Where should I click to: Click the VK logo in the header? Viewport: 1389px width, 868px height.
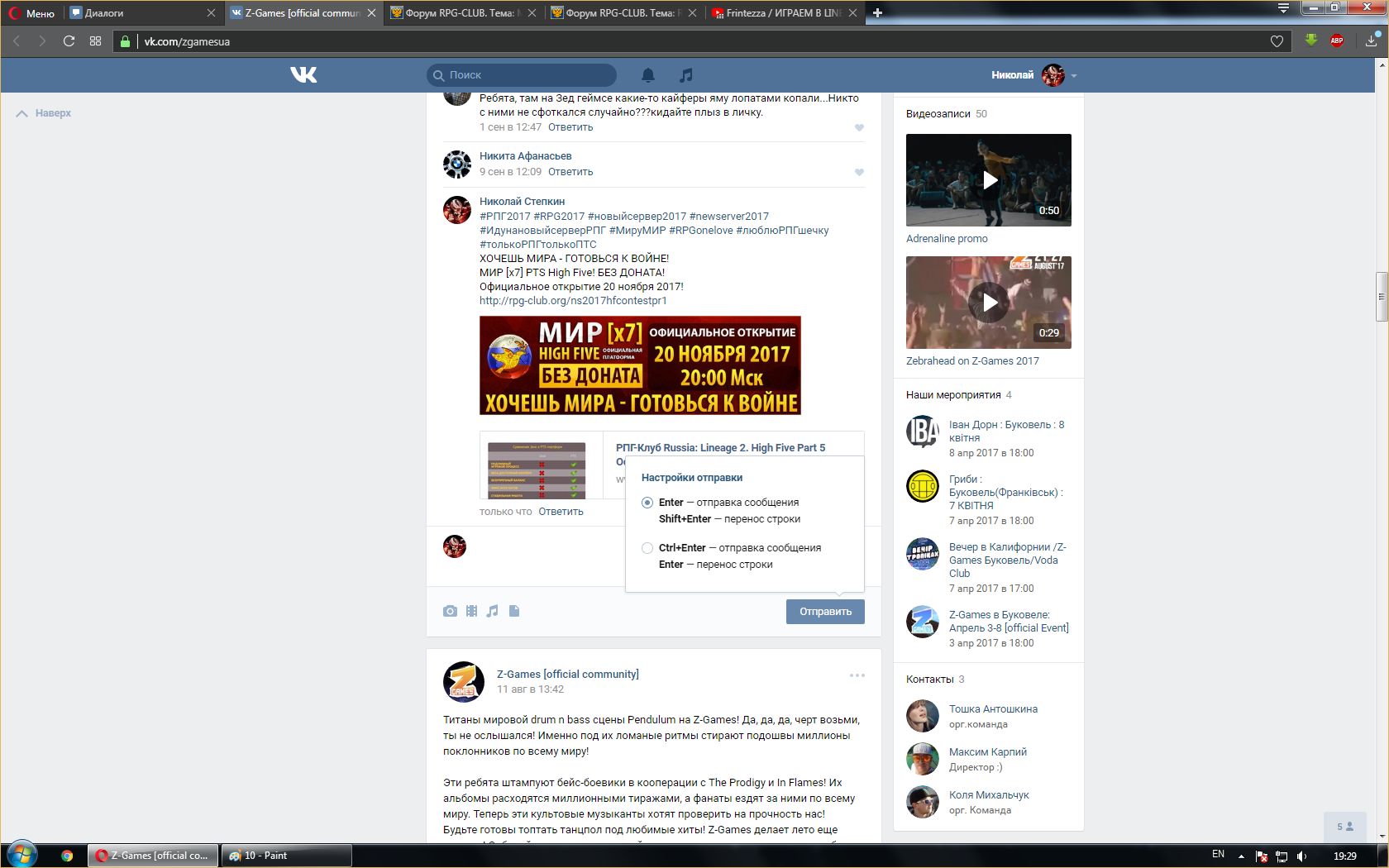click(x=303, y=75)
